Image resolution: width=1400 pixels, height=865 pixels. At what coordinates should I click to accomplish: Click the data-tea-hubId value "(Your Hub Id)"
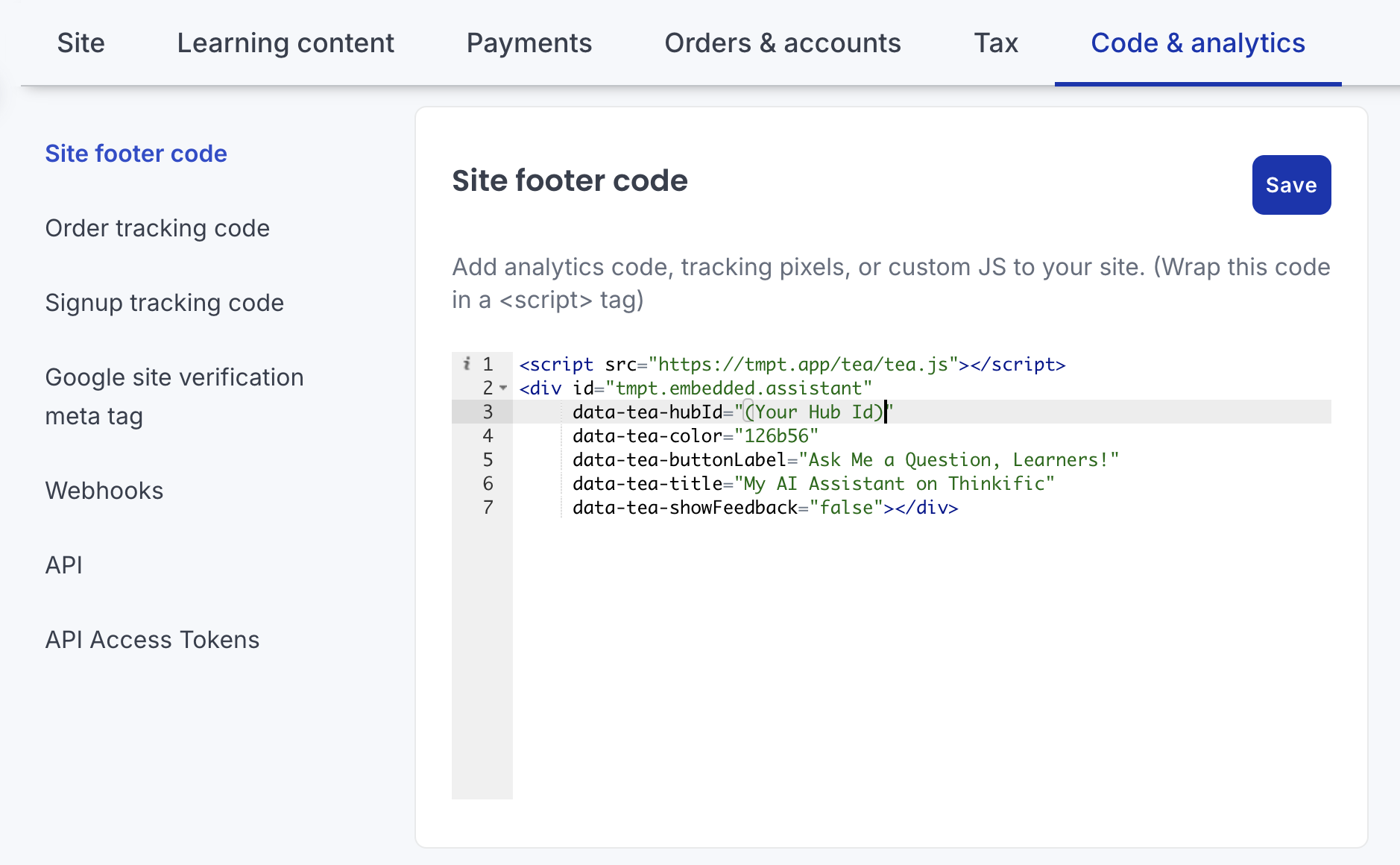pos(813,412)
